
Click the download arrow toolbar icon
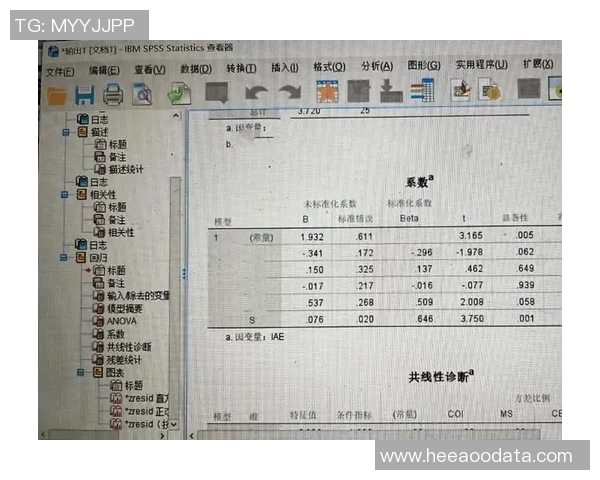(x=391, y=91)
